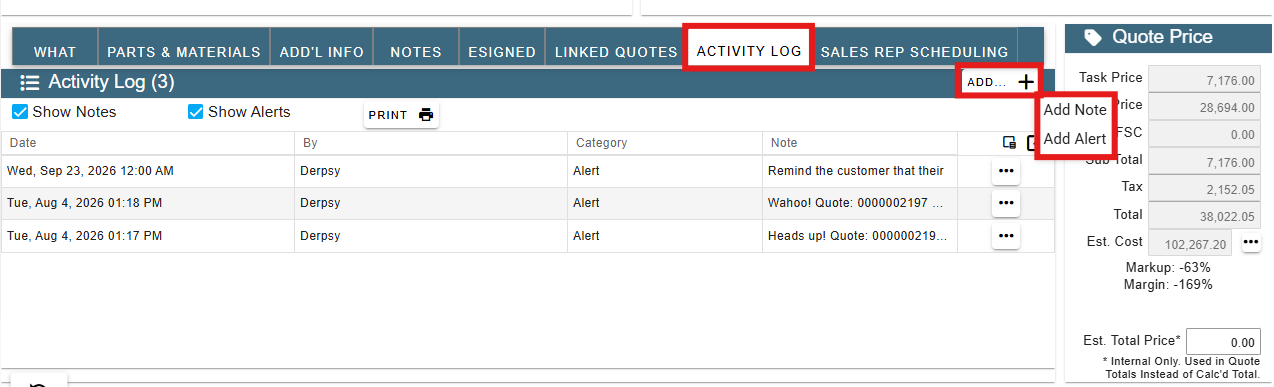
Task: Open the Est. Cost more options button
Action: click(x=1250, y=242)
